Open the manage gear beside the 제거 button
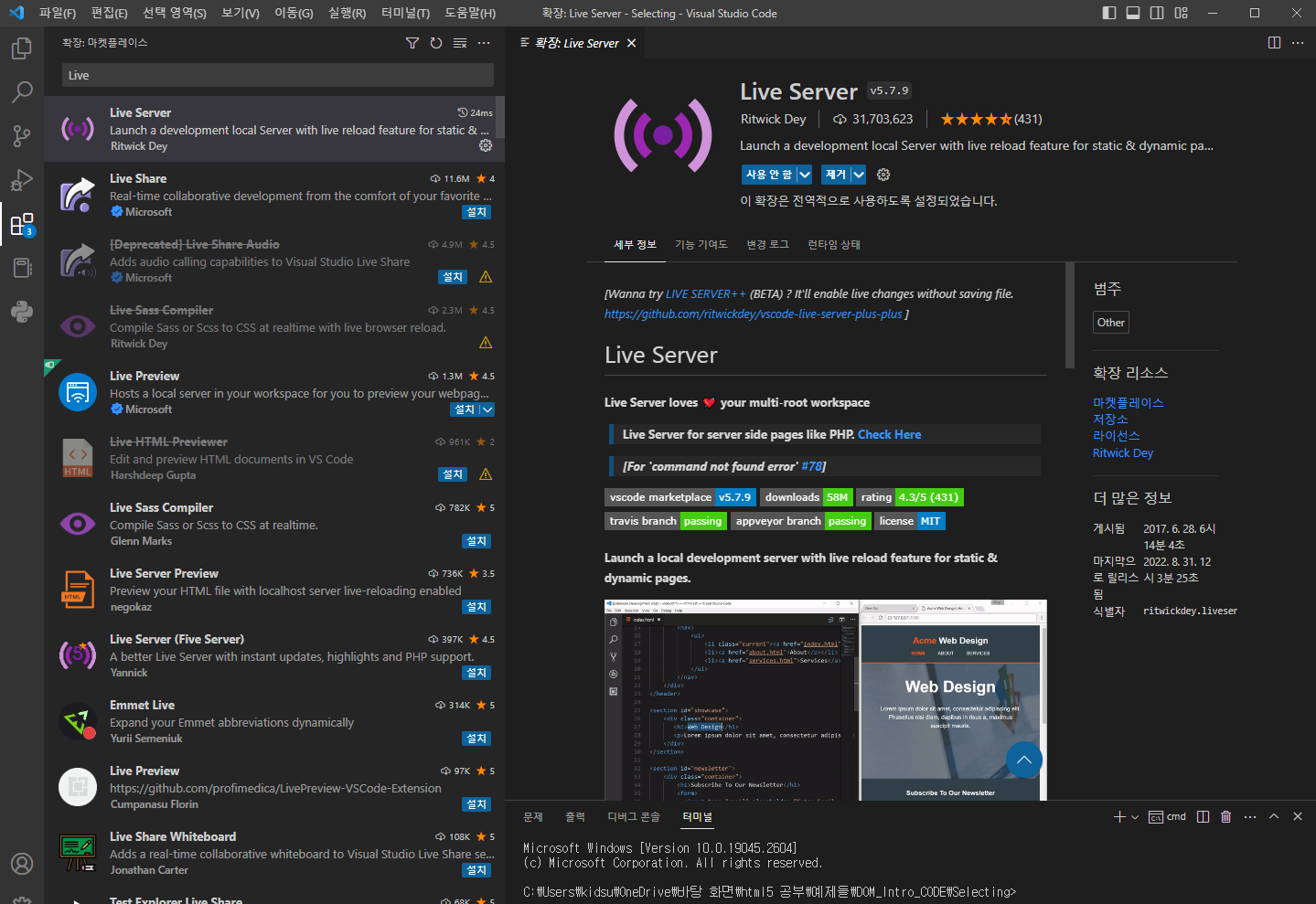Screen dimensions: 1316x904 (883, 175)
